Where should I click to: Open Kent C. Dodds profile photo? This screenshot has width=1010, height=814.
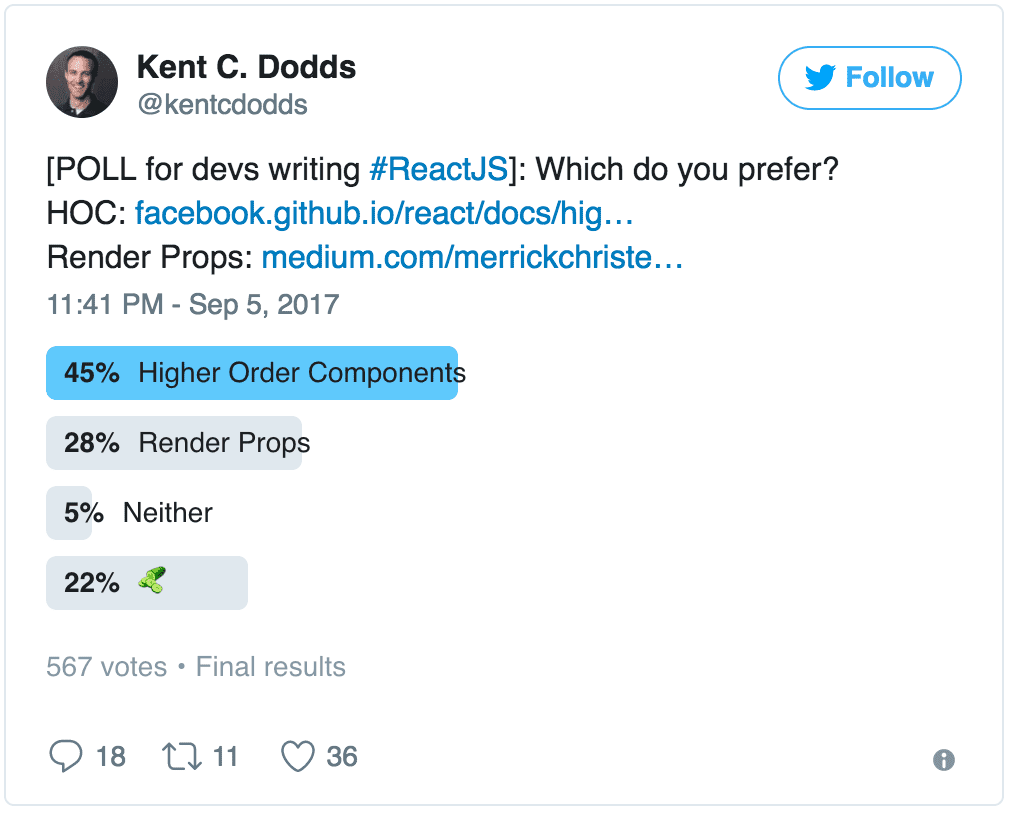coord(82,82)
